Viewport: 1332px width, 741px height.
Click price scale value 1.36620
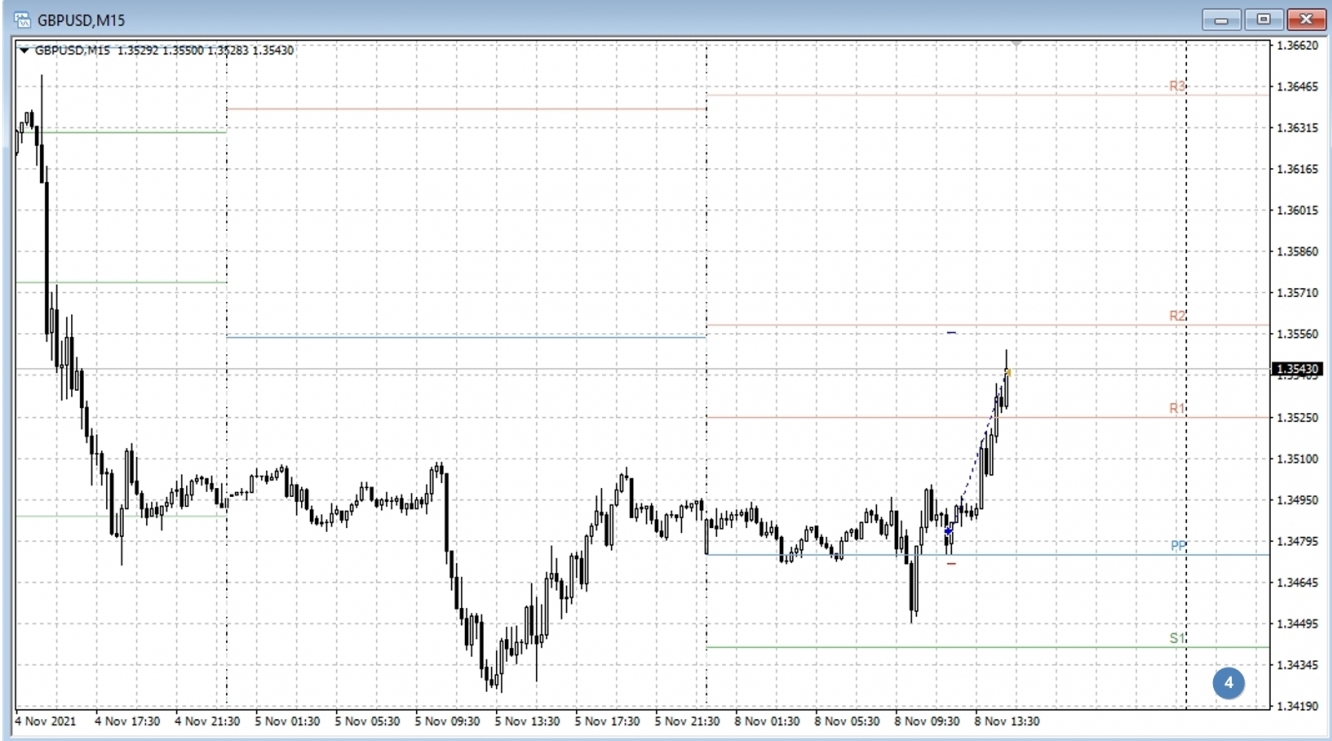[x=1299, y=45]
